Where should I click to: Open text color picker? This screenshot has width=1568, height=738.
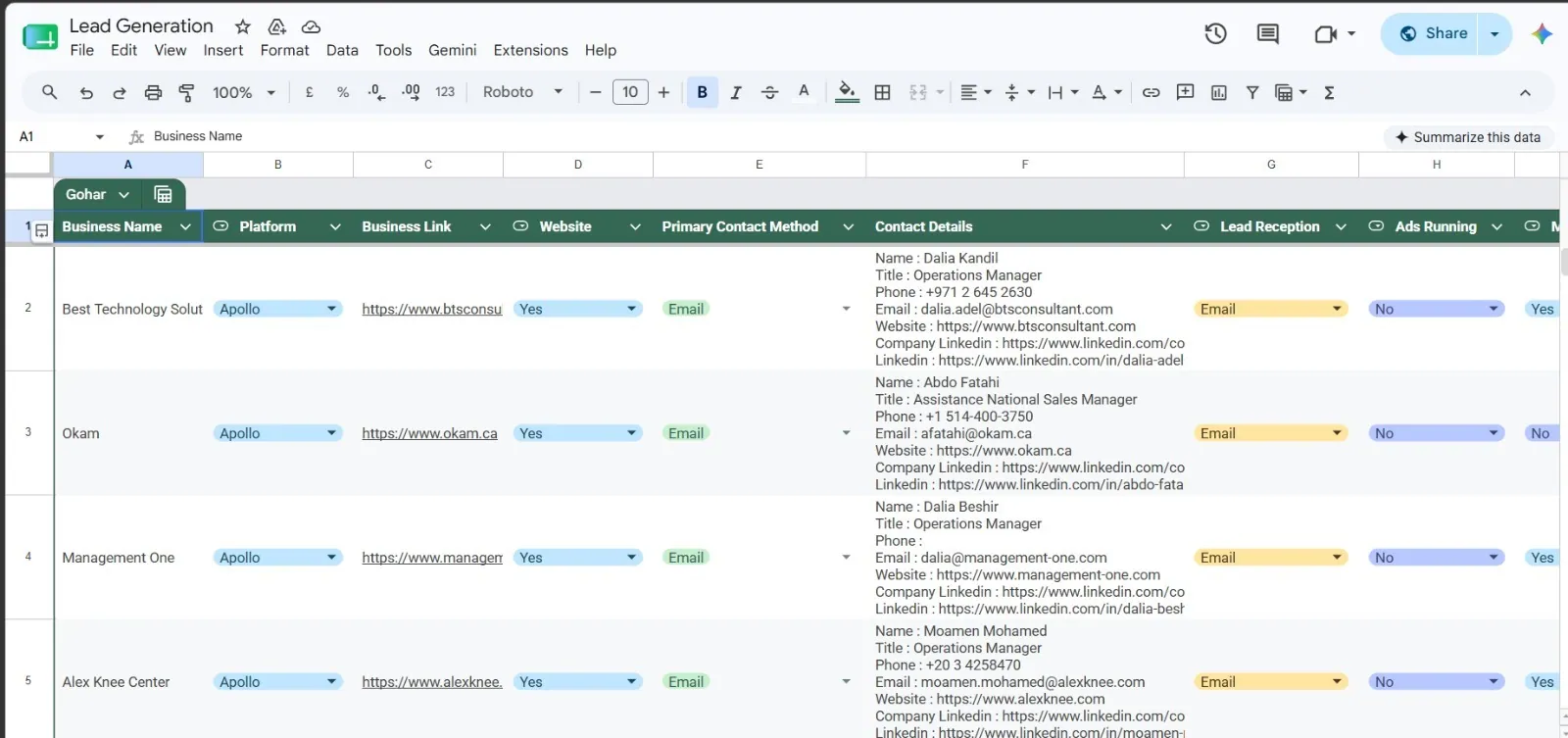(804, 92)
